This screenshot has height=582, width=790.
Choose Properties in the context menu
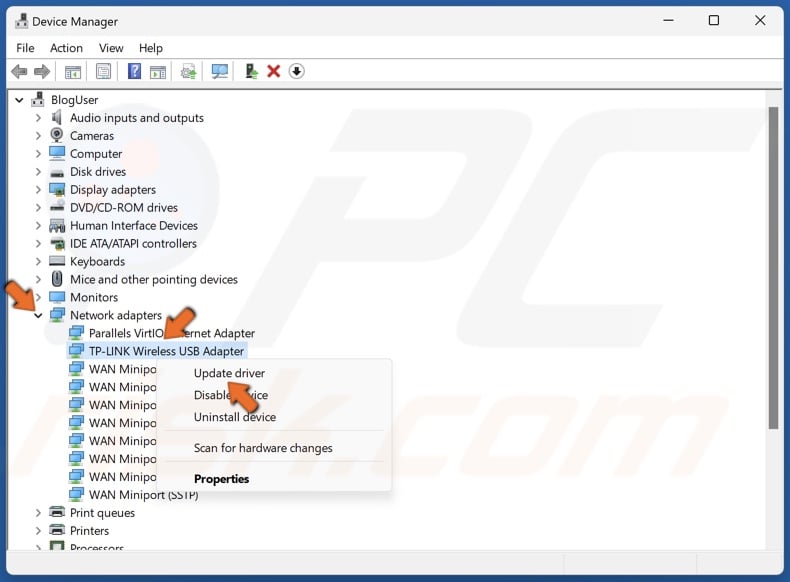click(x=221, y=479)
